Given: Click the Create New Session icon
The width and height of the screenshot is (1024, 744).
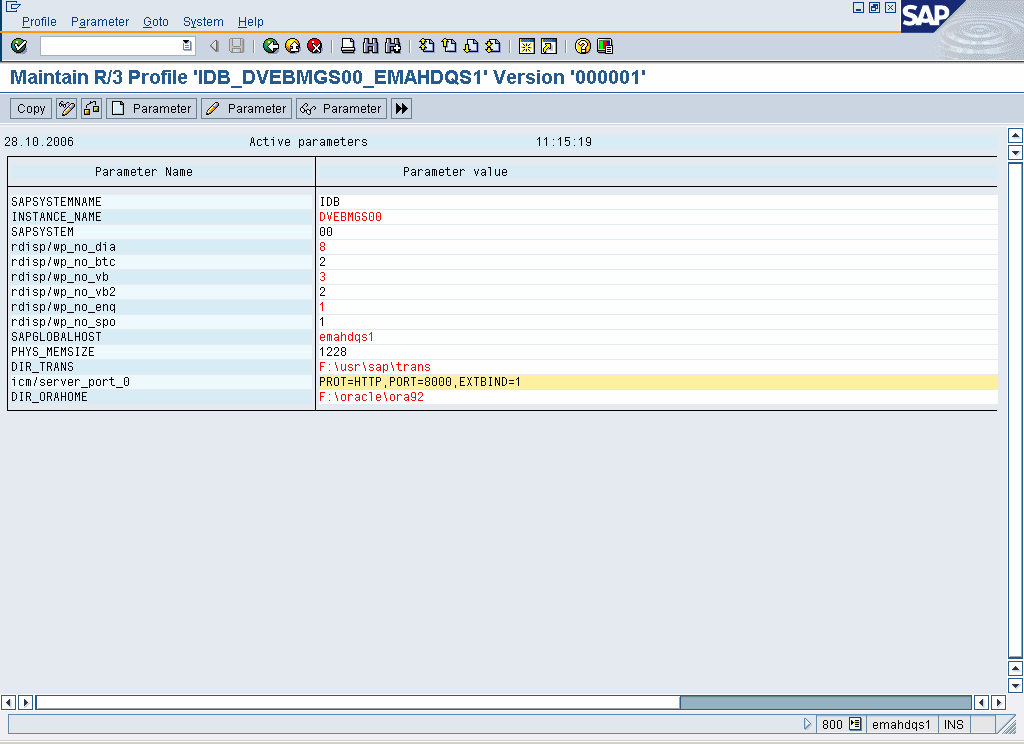Looking at the screenshot, I should coord(526,46).
